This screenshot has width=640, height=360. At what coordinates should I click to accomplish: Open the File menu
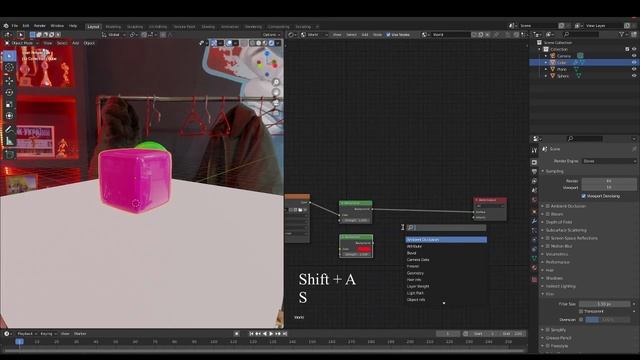[x=15, y=26]
